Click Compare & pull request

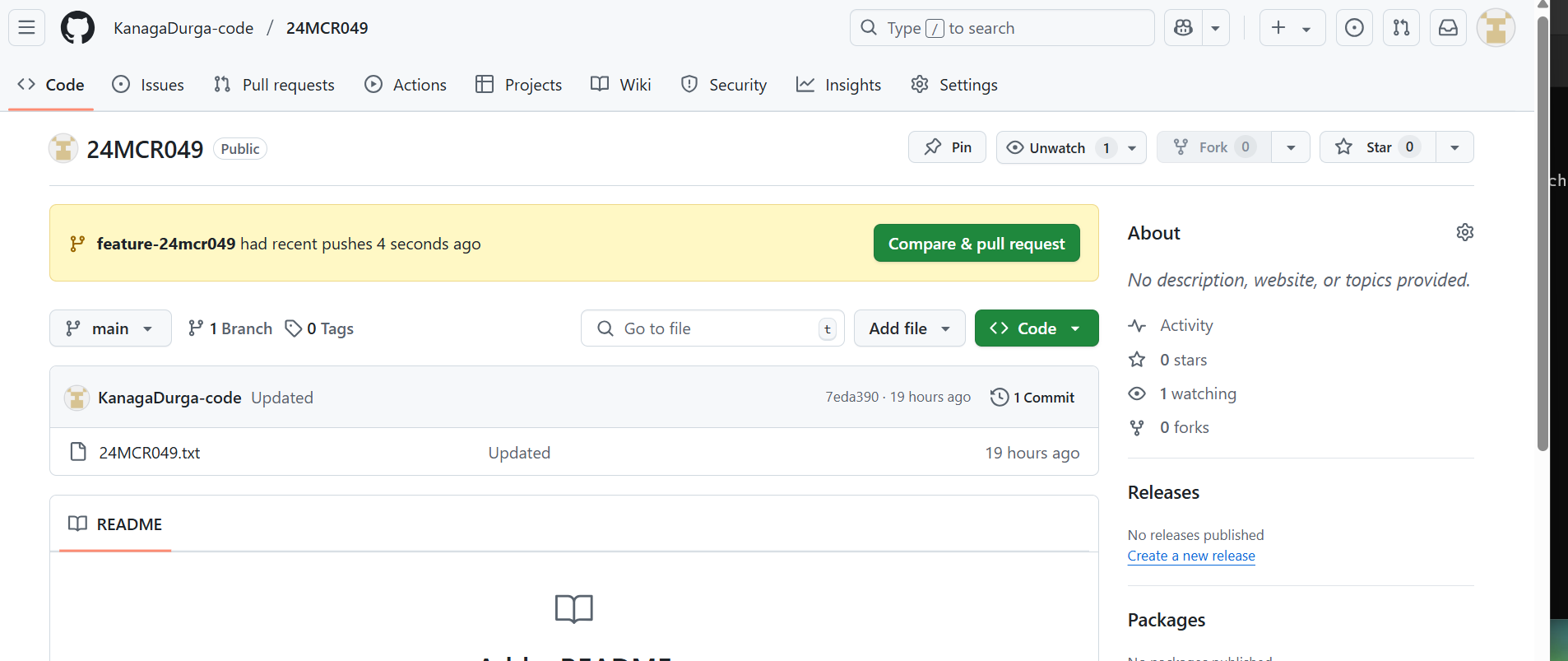point(977,243)
